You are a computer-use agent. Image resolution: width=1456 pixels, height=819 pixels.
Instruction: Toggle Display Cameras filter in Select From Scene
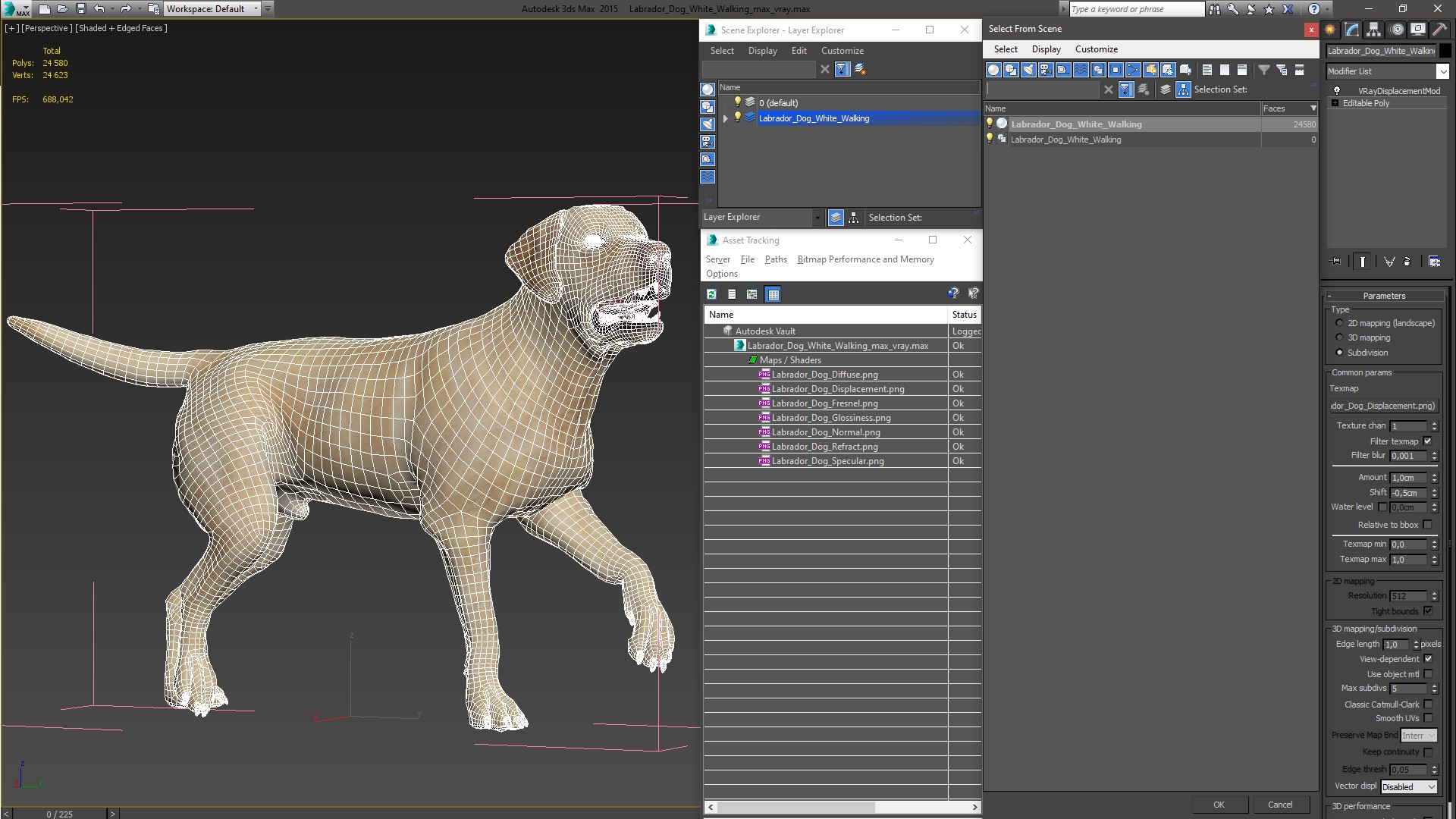(1046, 70)
